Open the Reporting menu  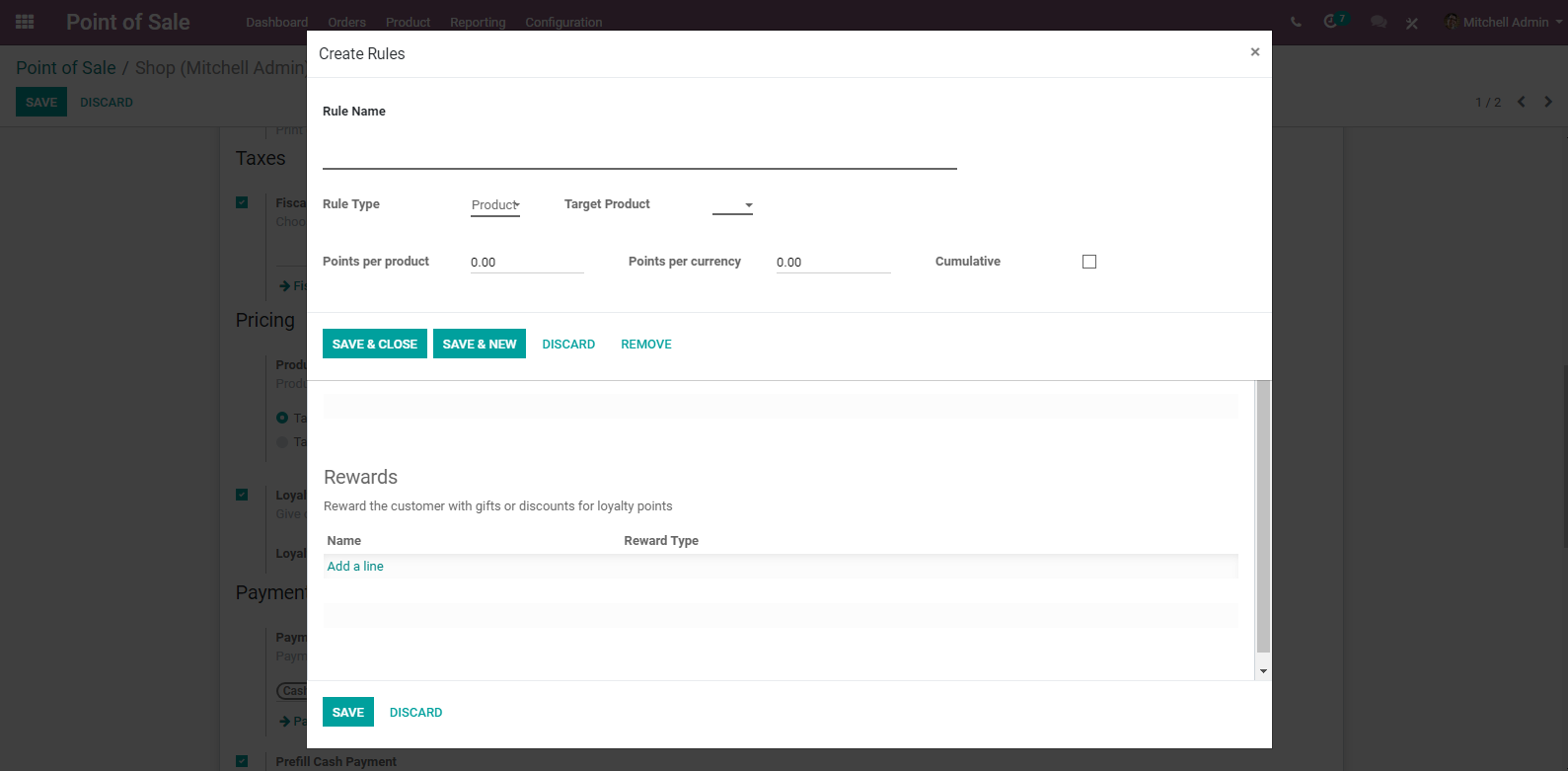click(x=478, y=22)
